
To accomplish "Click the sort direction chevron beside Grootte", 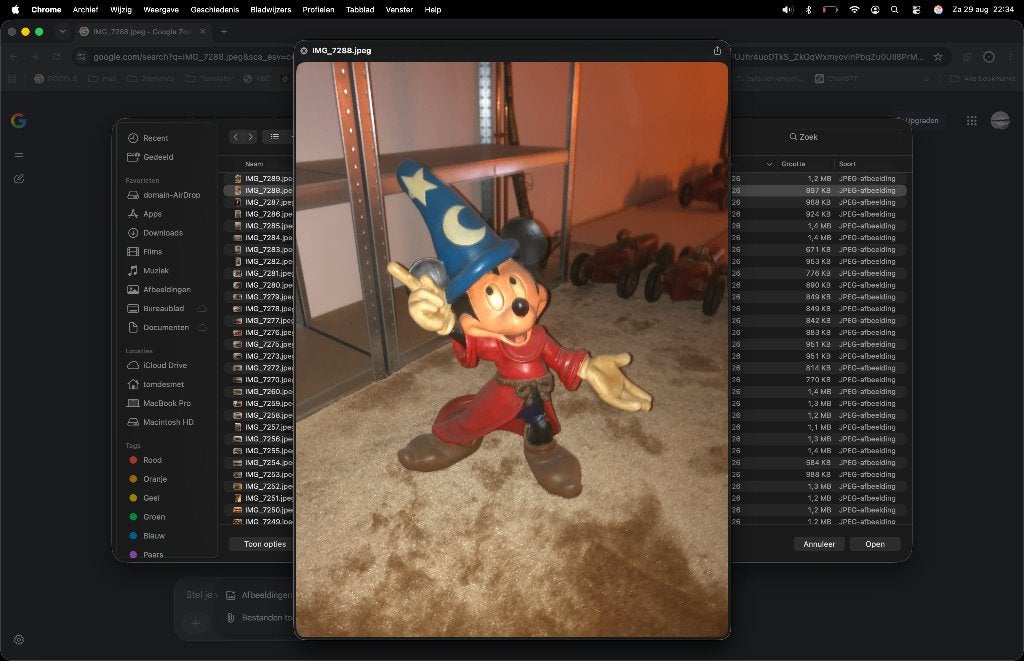I will click(769, 164).
